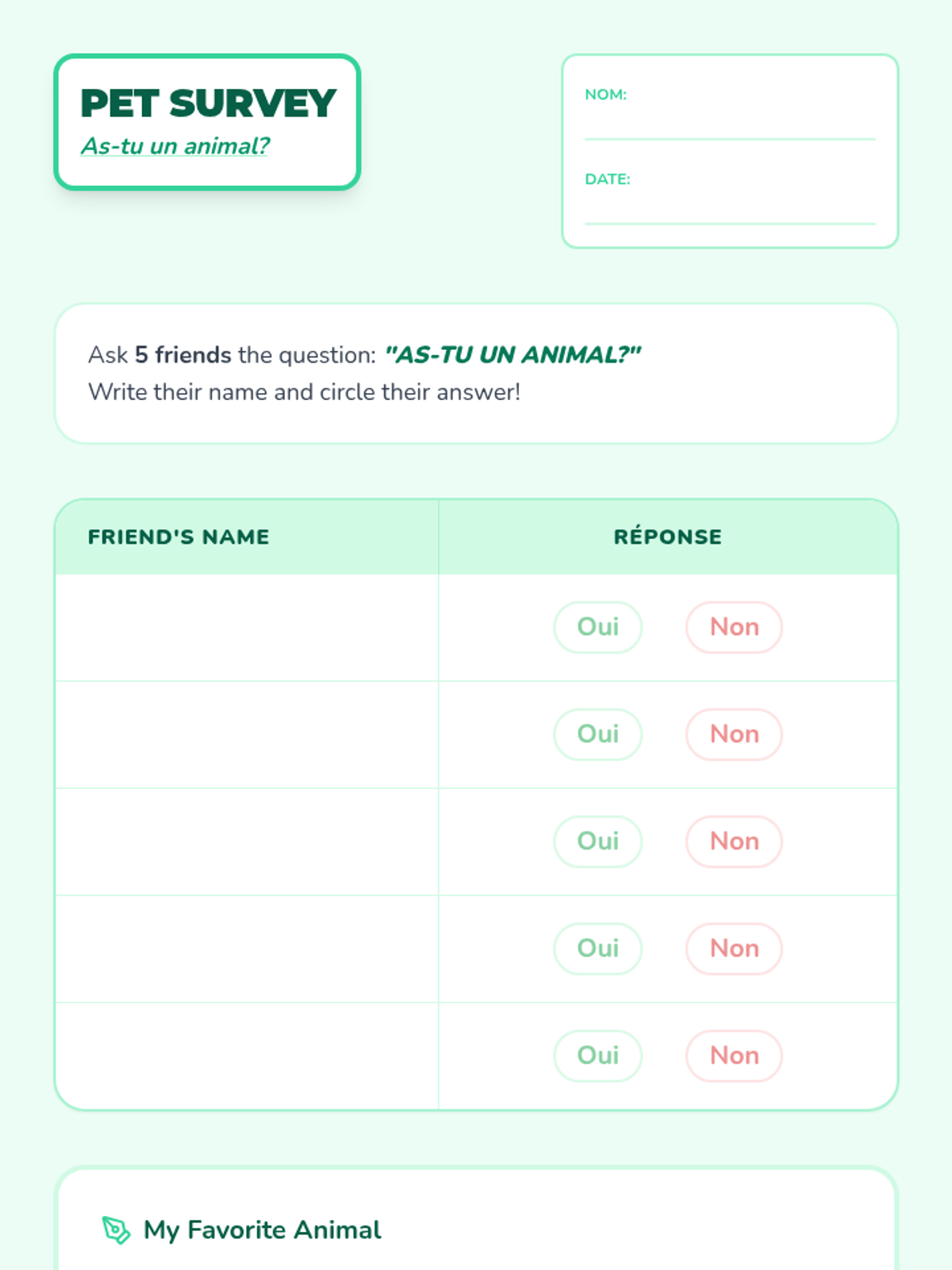
Task: Click the FRIEND'S NAME column header
Action: pyautogui.click(x=178, y=537)
